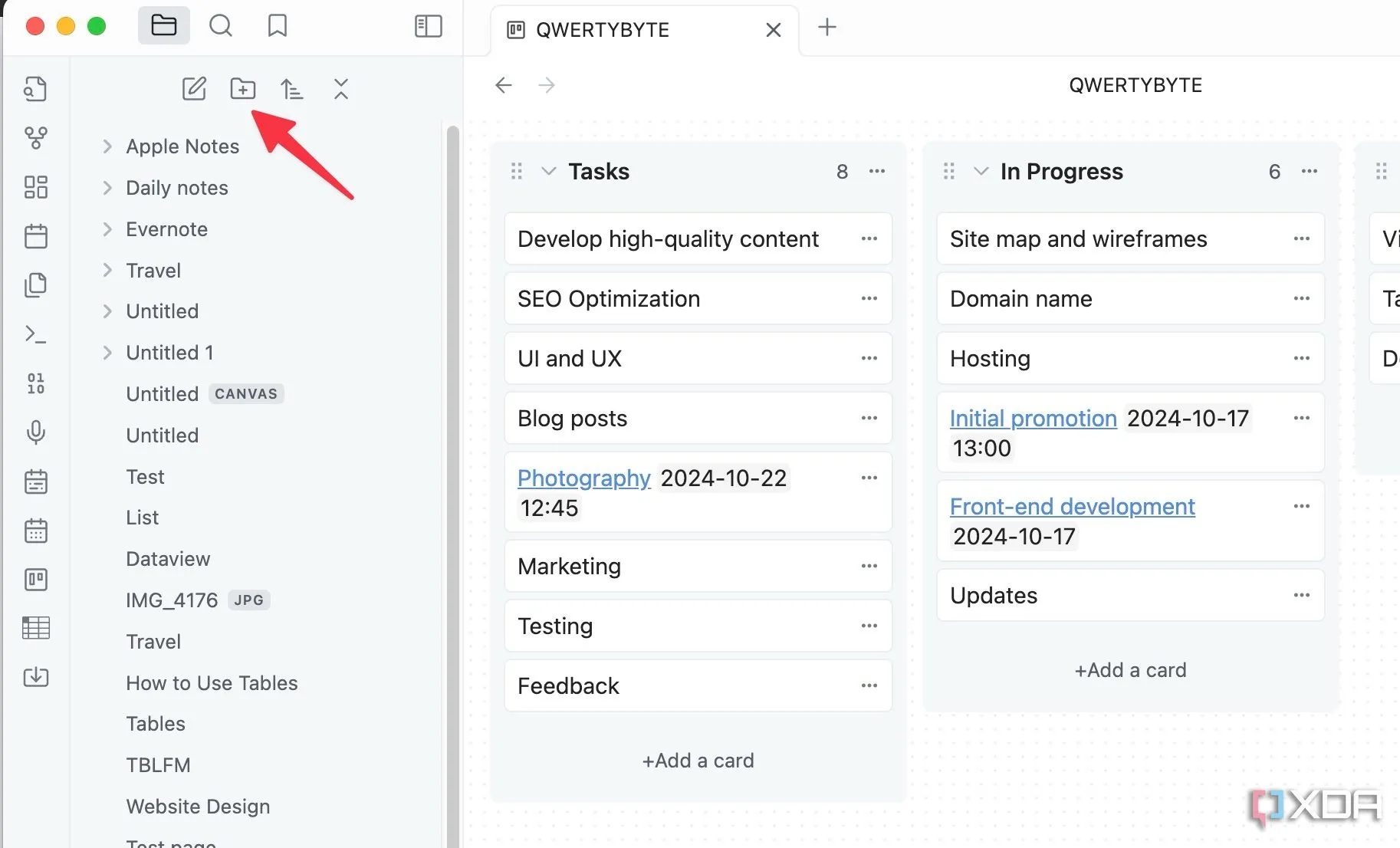
Task: Open the Dataview note
Action: coord(168,559)
